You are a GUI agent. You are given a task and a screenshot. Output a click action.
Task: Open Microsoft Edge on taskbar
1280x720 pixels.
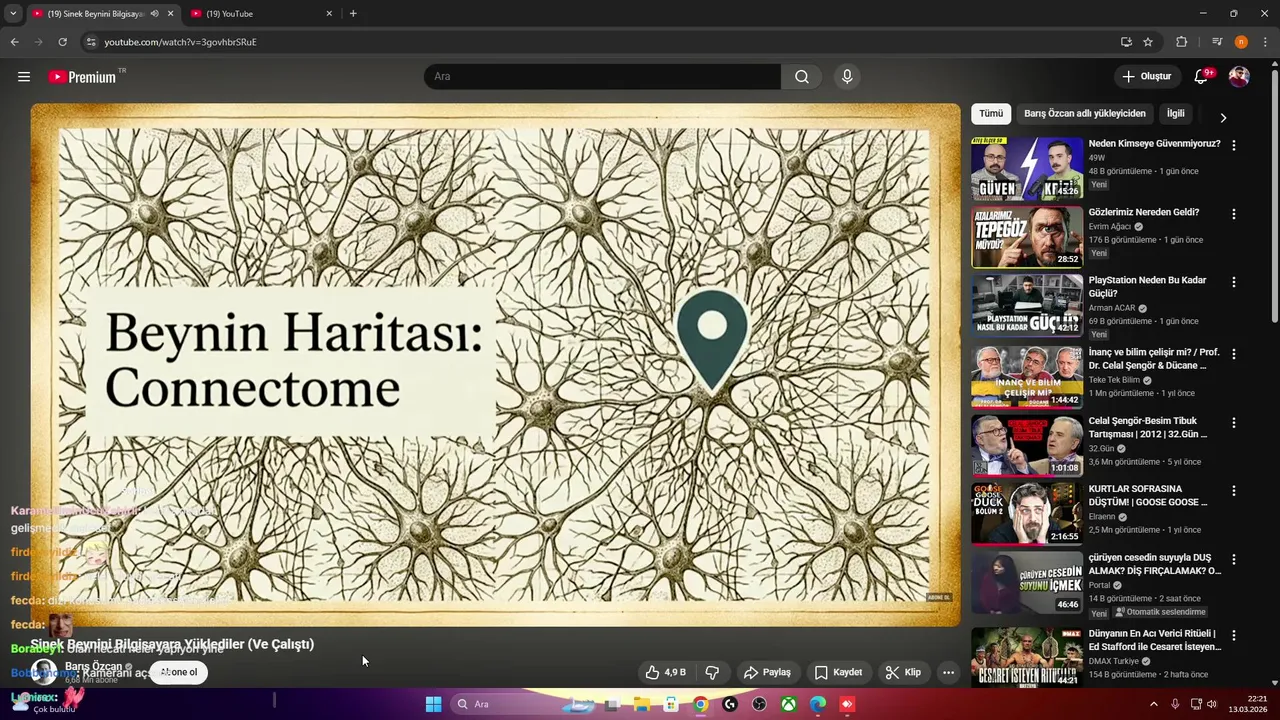click(818, 704)
